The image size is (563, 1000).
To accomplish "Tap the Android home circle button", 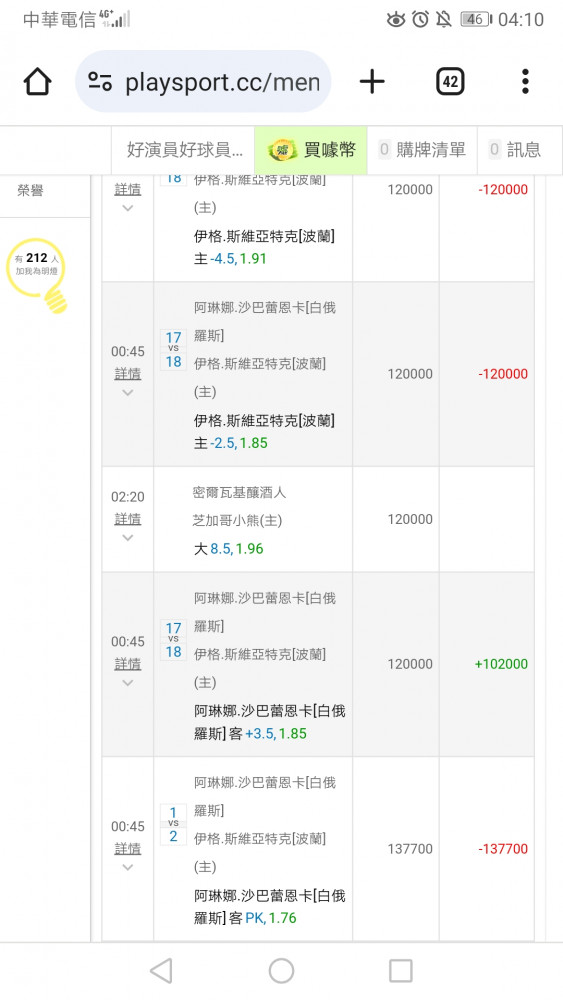I will point(281,971).
